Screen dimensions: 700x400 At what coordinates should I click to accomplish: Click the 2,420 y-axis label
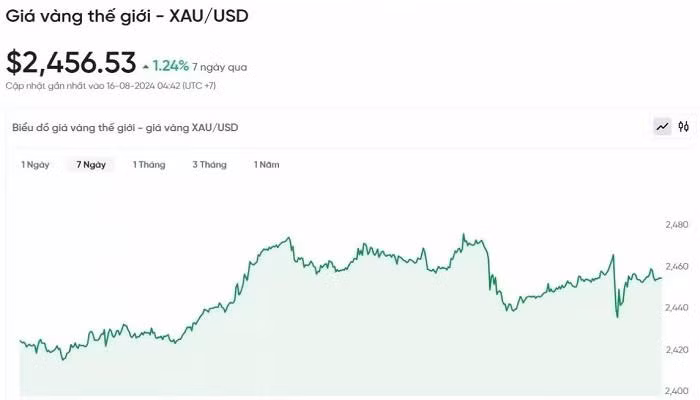click(677, 350)
